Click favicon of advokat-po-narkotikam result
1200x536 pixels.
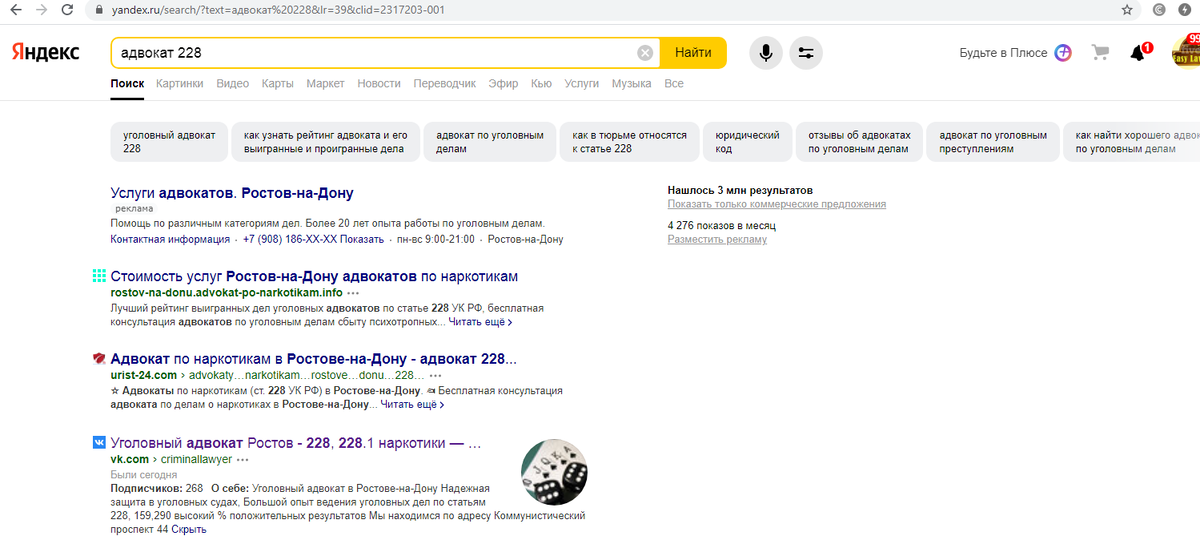click(x=99, y=275)
